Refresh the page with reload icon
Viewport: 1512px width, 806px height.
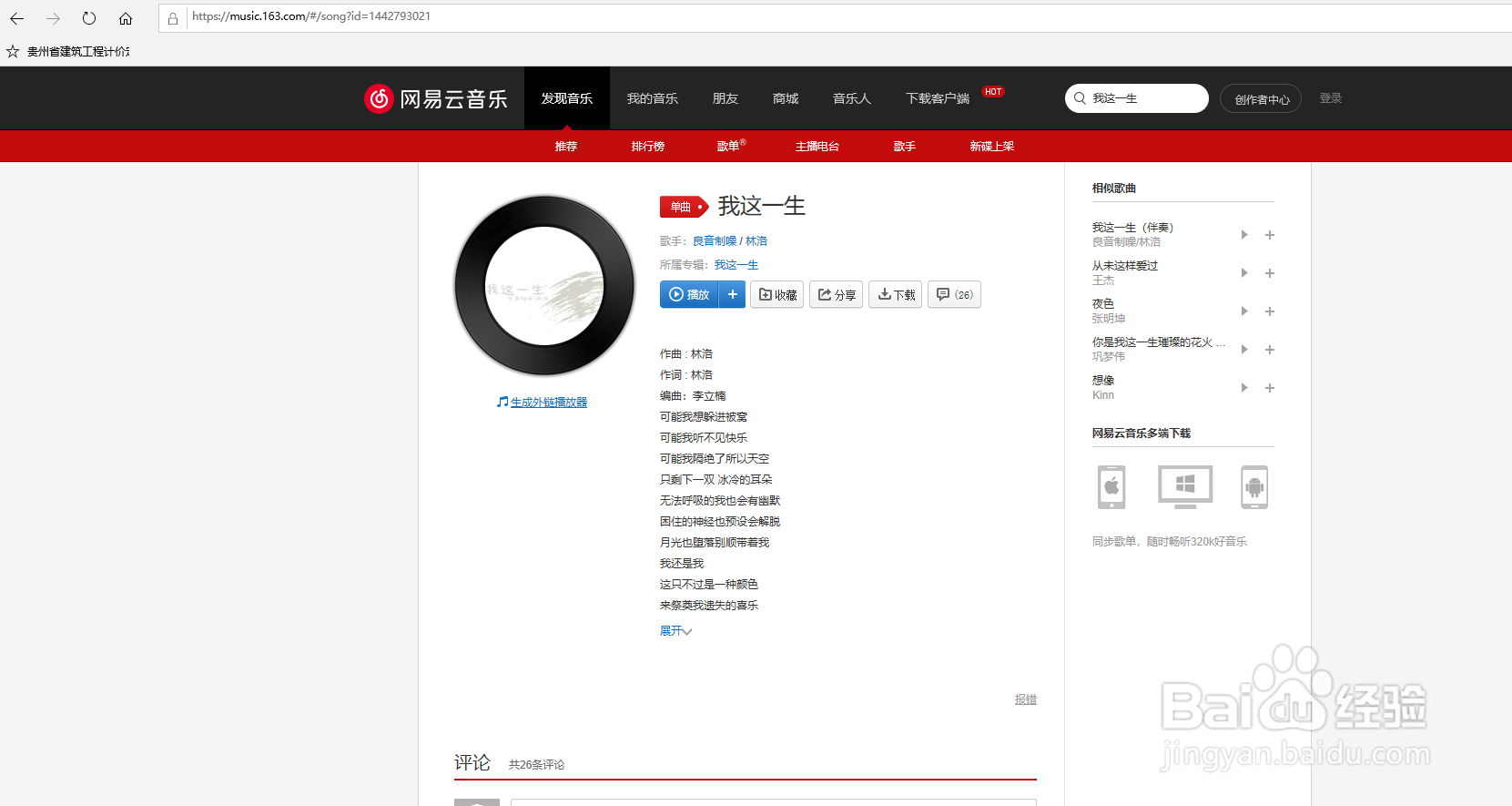tap(89, 18)
